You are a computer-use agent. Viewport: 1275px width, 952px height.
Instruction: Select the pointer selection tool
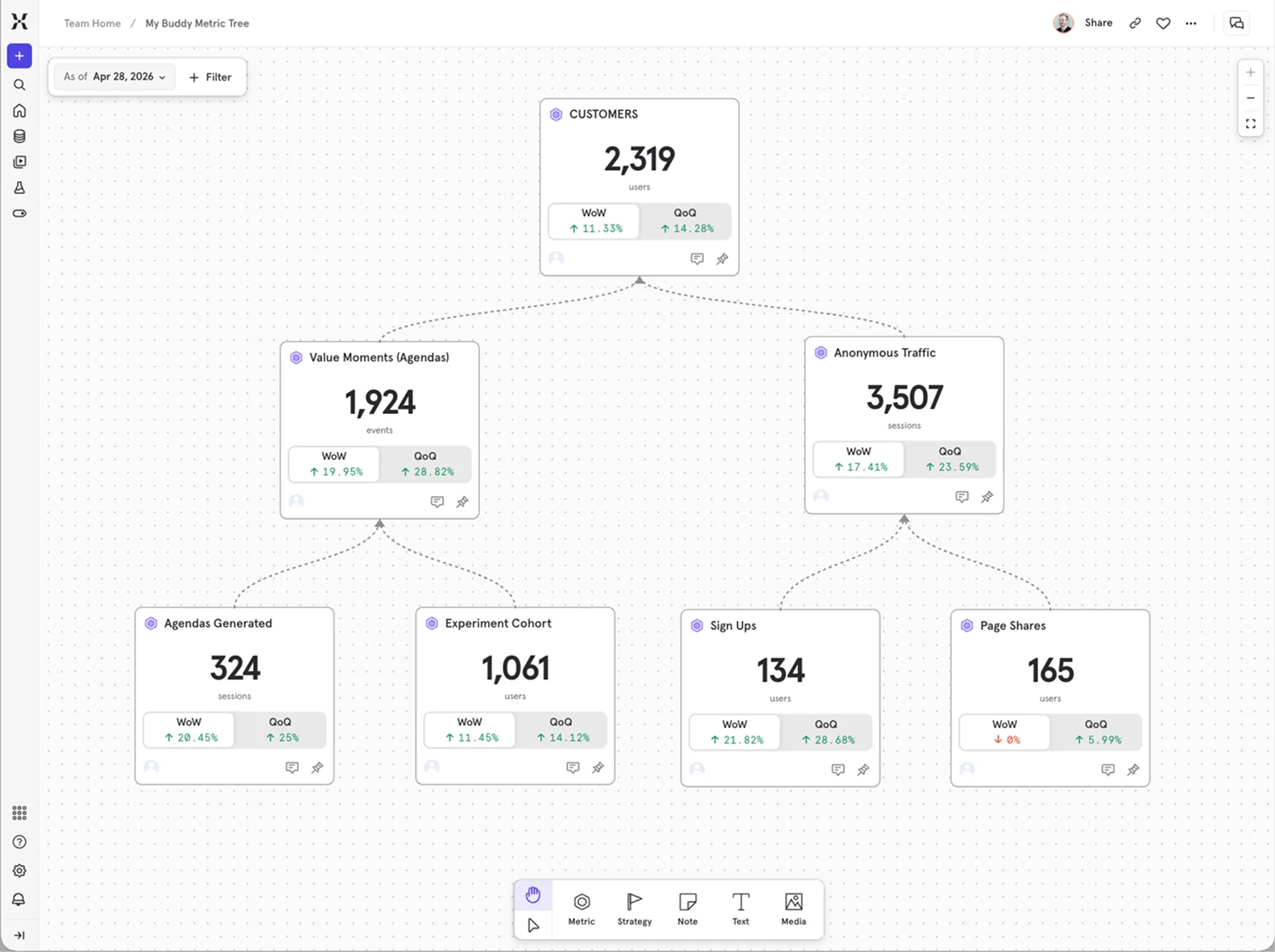pos(533,925)
